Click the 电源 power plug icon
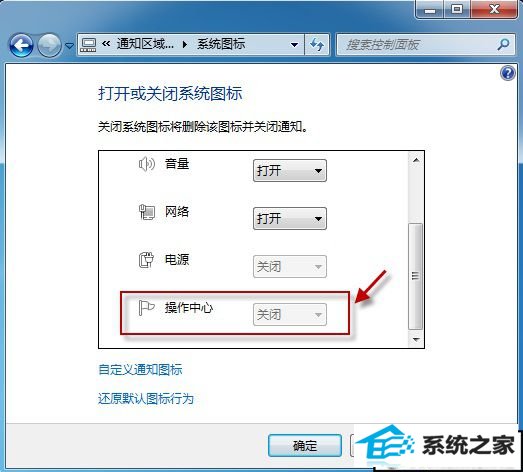Viewport: 523px width, 472px height. [x=146, y=260]
